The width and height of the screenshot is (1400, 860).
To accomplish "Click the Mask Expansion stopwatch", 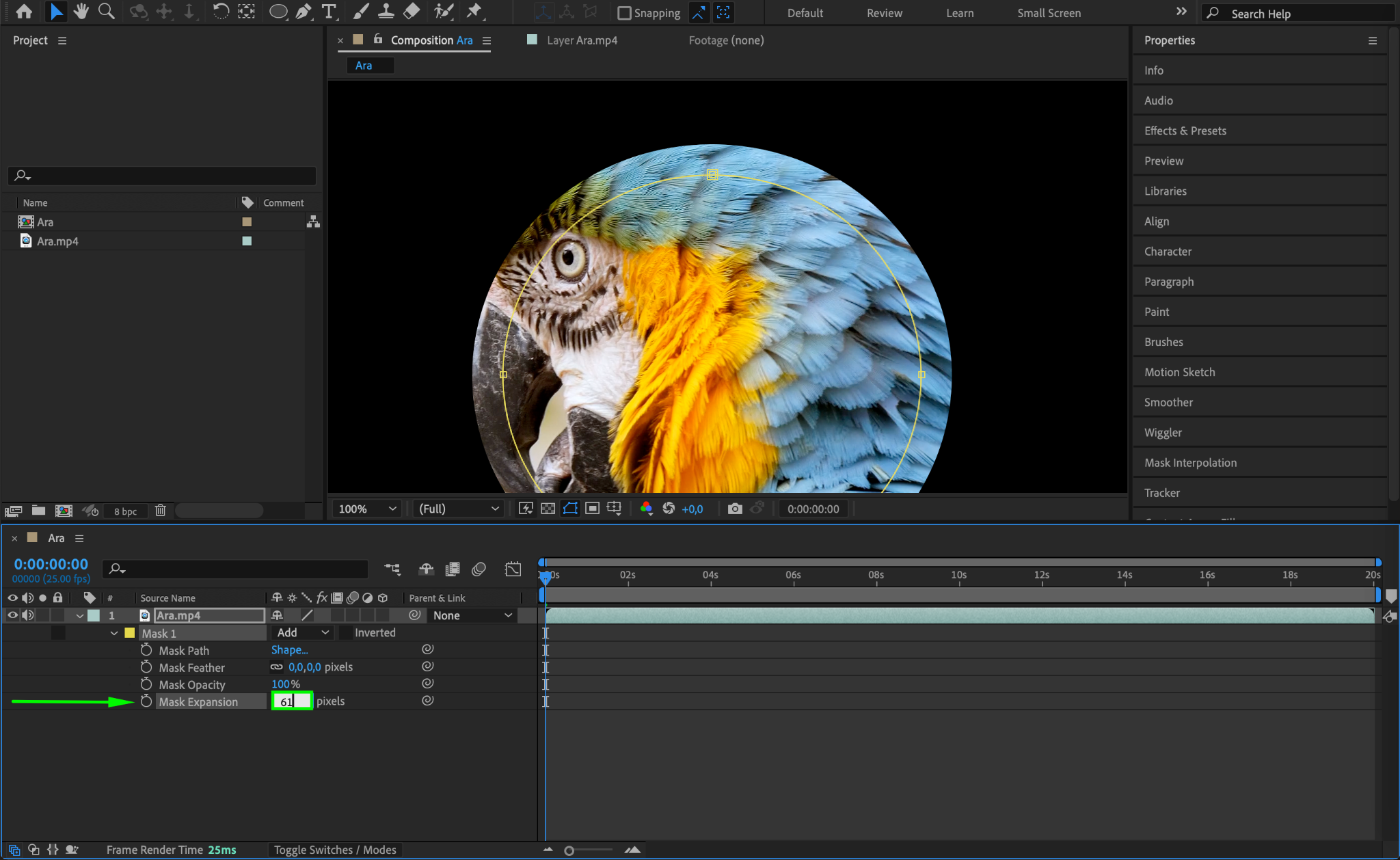I will (x=146, y=701).
